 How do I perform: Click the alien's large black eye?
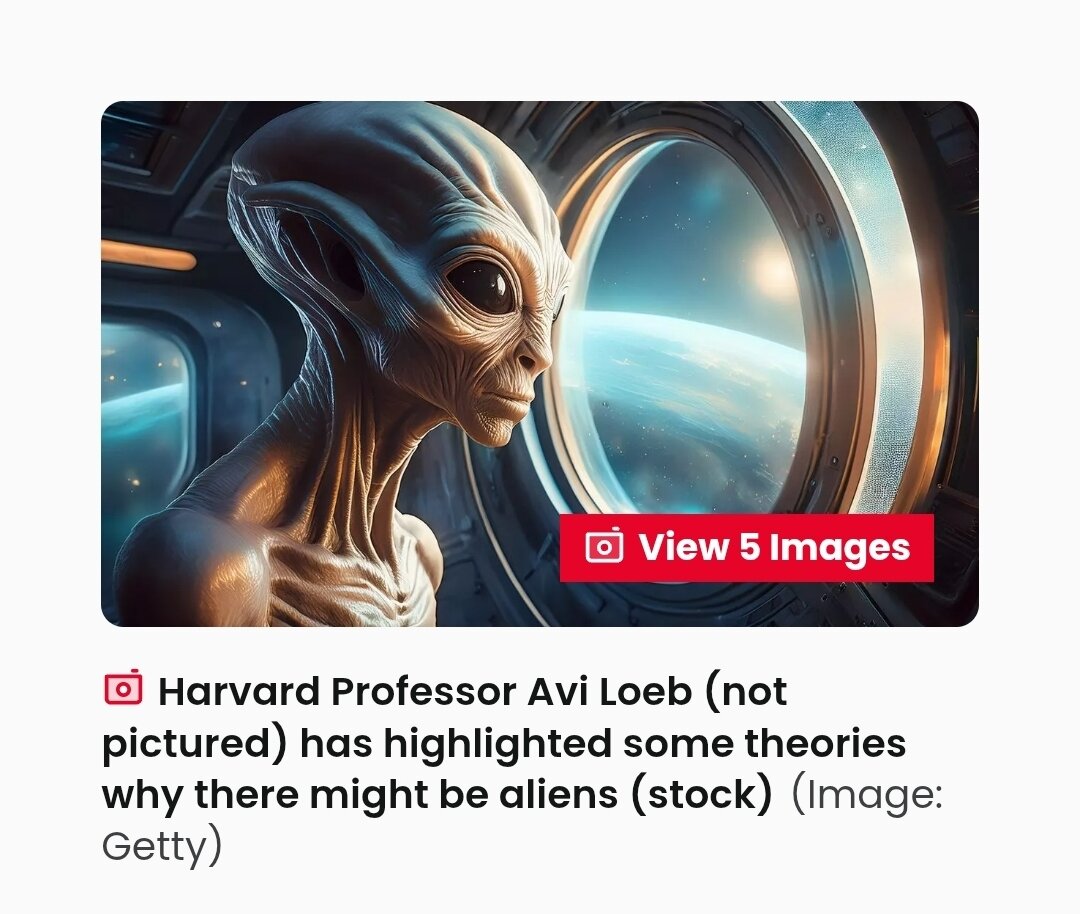[482, 284]
